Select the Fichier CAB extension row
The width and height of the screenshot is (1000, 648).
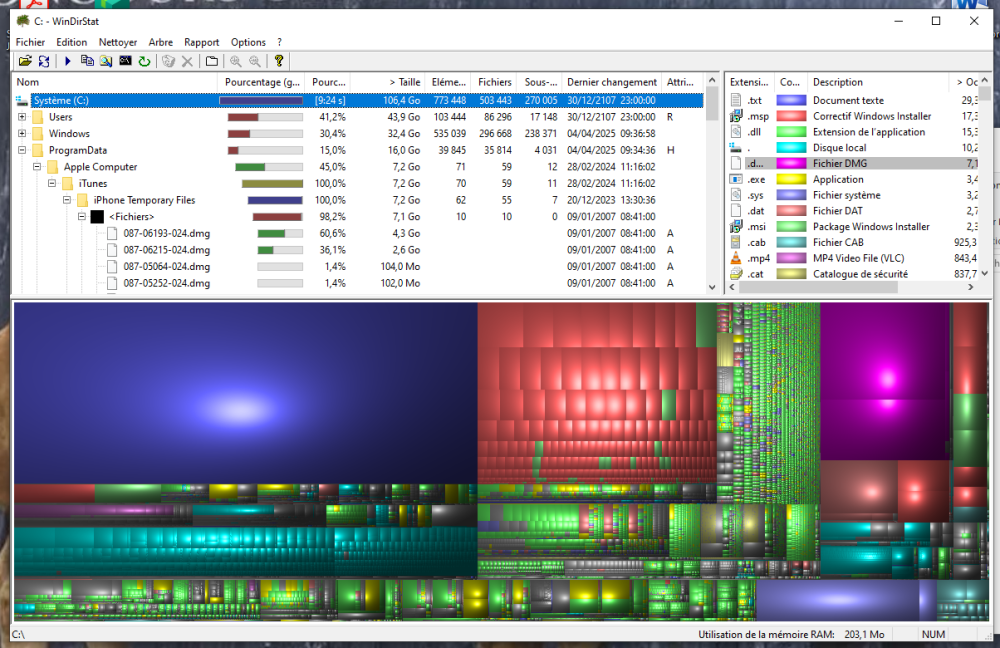[x=853, y=242]
